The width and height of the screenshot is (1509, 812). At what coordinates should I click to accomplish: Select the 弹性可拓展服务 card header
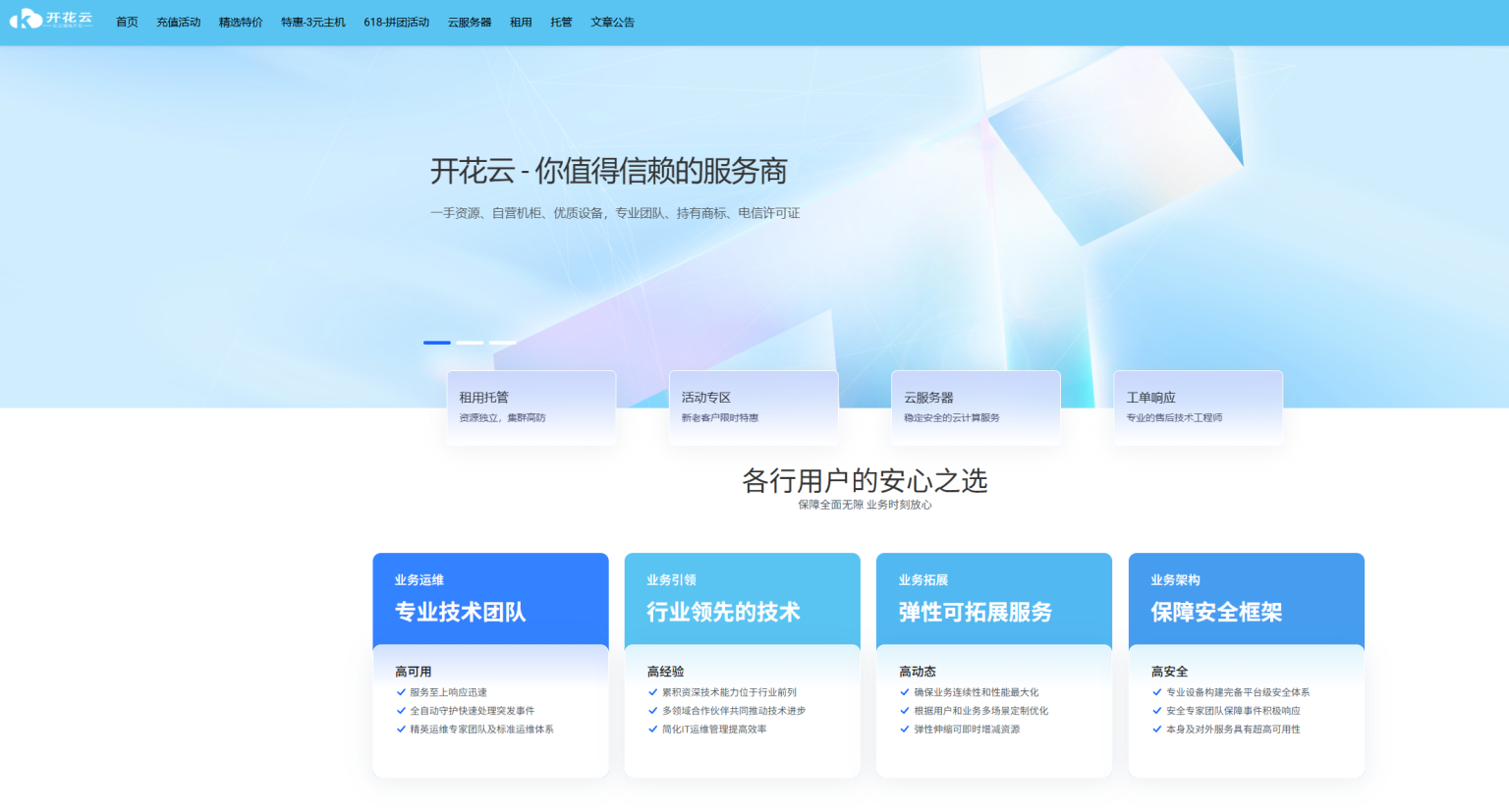point(994,599)
